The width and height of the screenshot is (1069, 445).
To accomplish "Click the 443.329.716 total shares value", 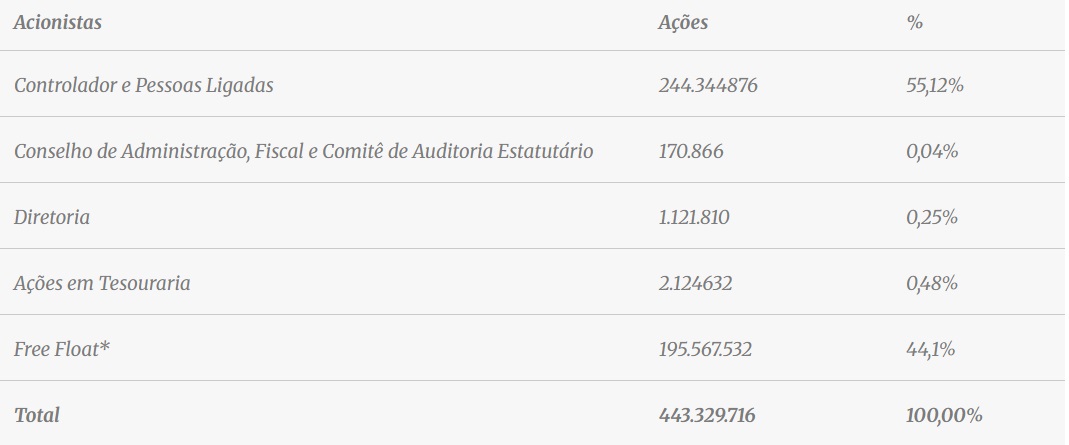I will tap(707, 415).
